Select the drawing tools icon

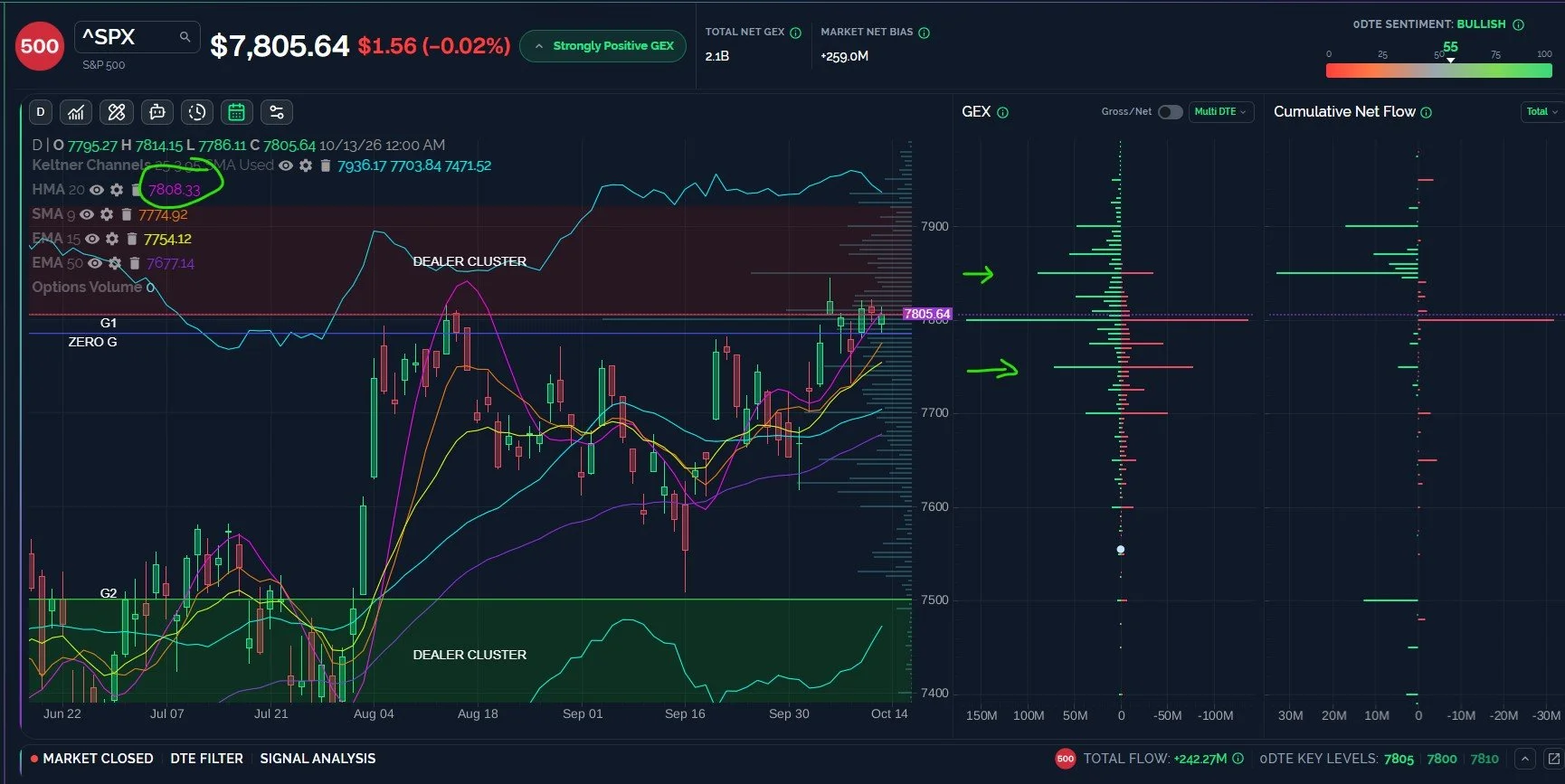[x=117, y=112]
